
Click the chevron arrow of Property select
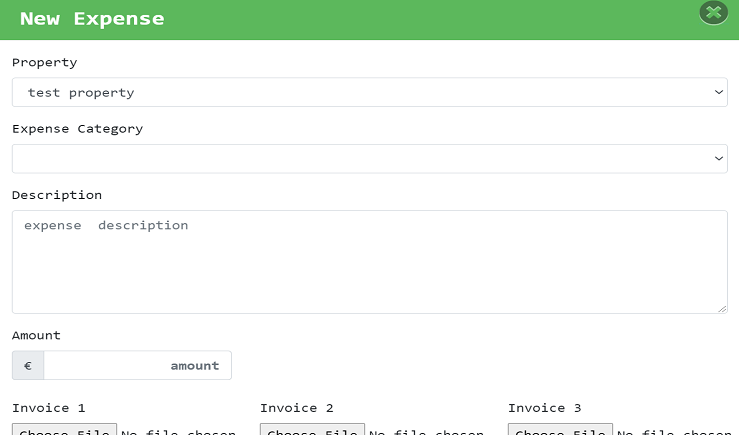[719, 92]
